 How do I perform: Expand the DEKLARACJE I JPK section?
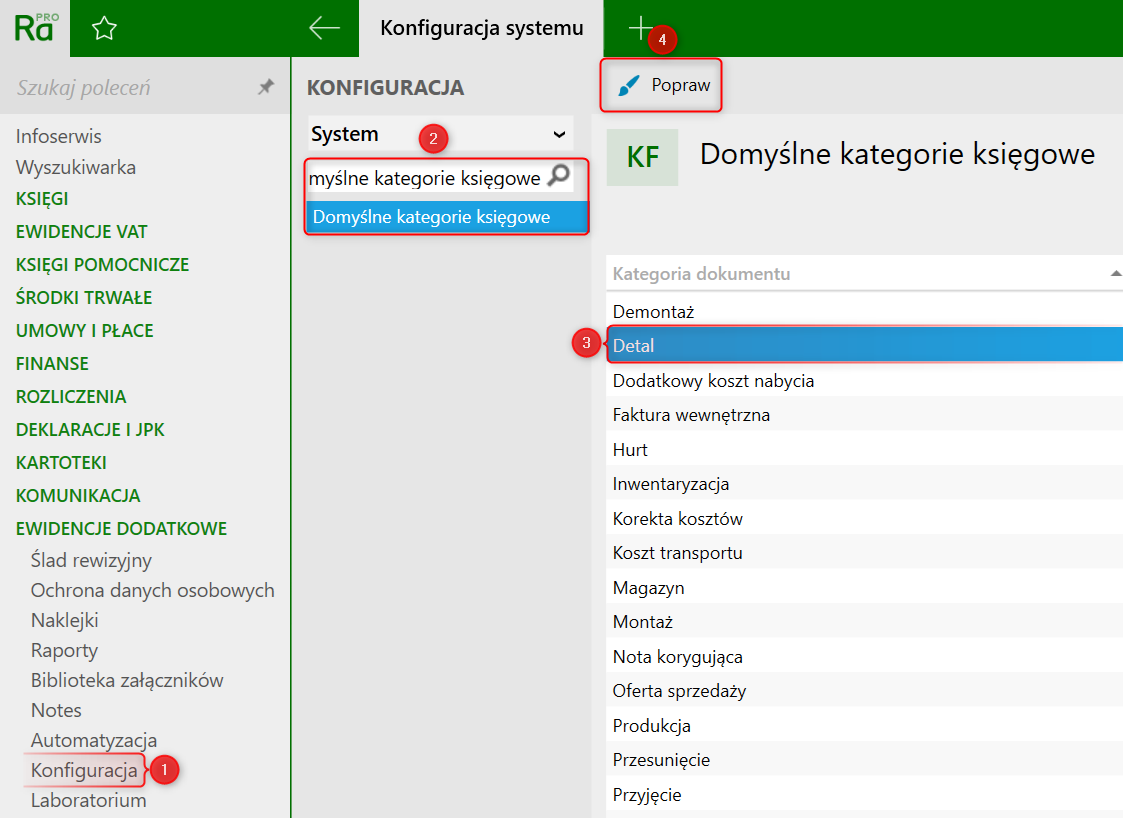click(x=90, y=430)
